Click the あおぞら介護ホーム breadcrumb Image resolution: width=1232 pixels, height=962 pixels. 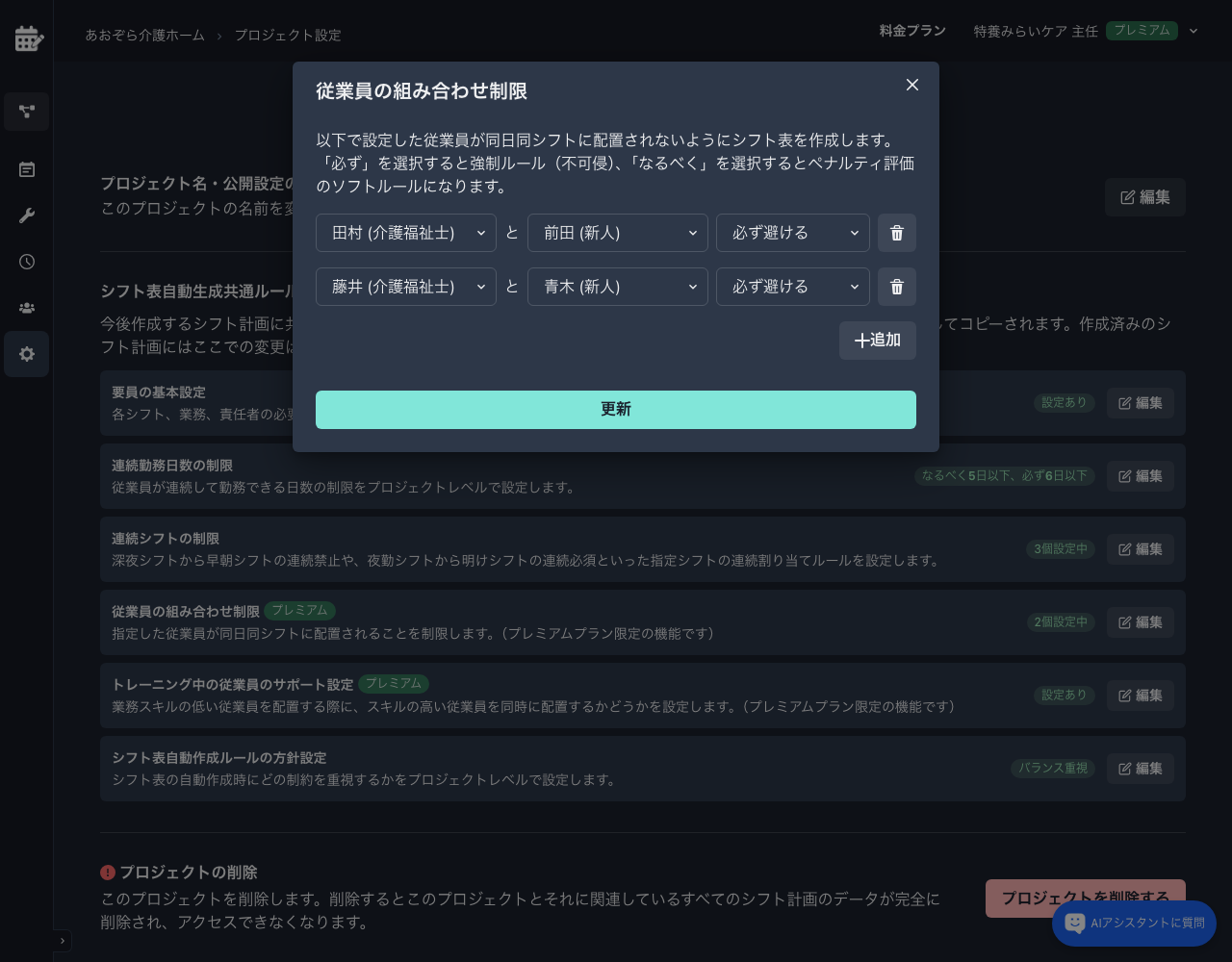tap(144, 35)
